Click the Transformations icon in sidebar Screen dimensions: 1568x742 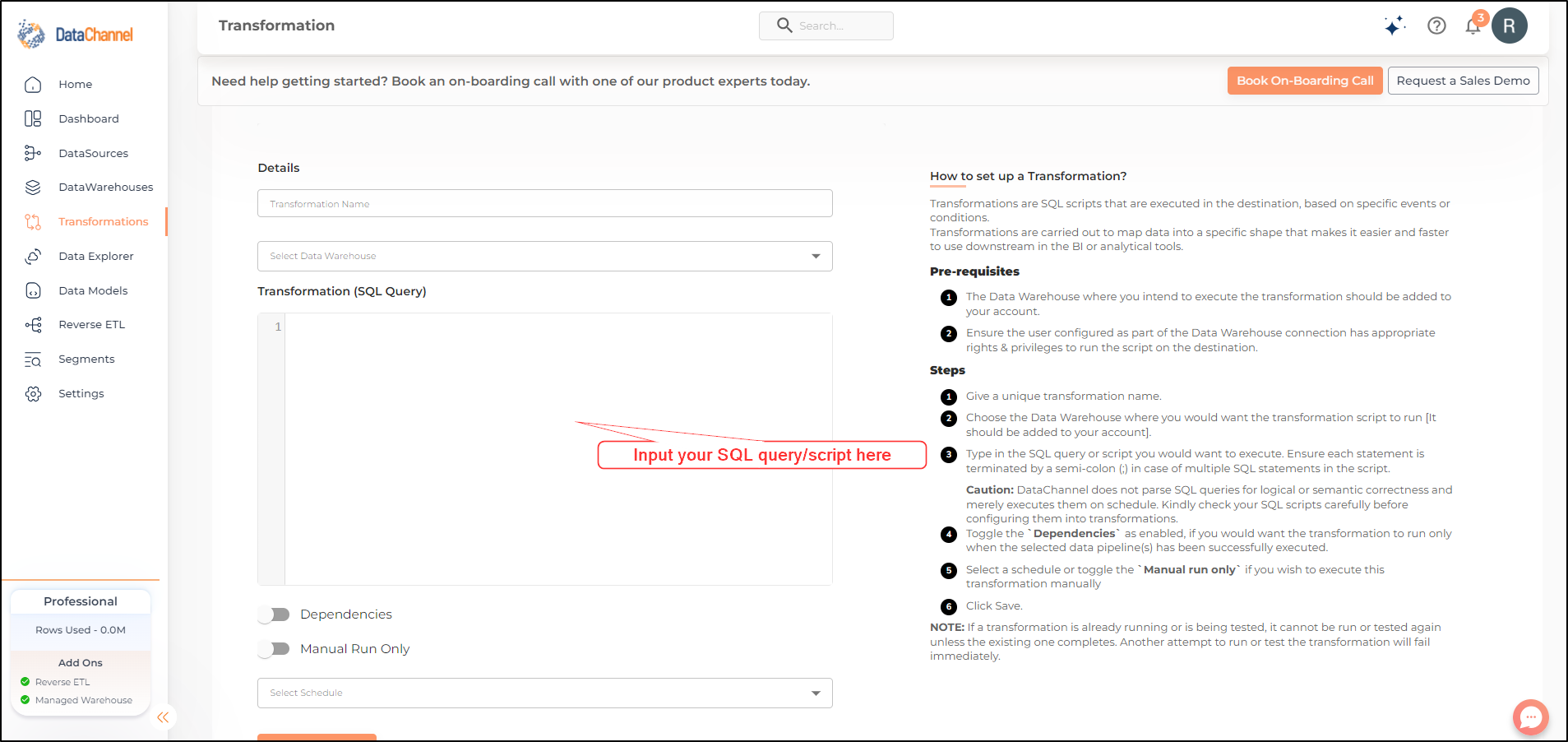tap(33, 222)
